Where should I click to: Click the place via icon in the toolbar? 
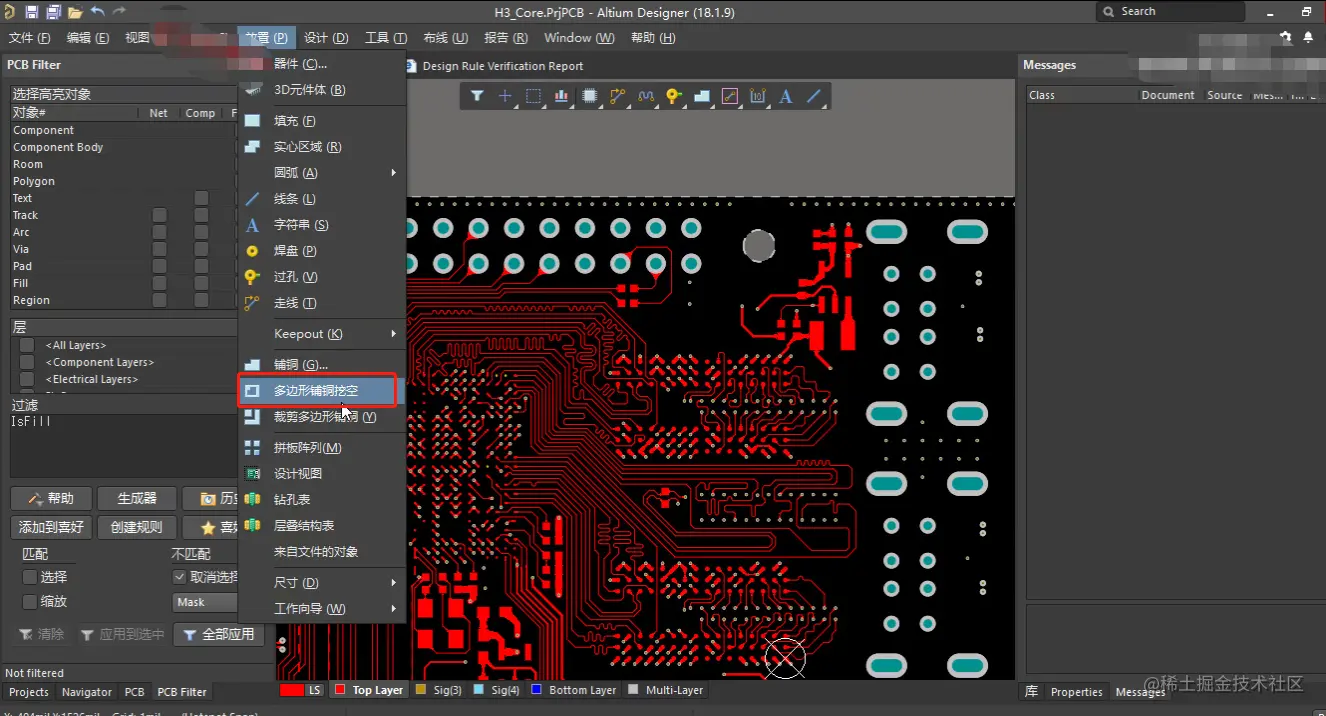(673, 96)
